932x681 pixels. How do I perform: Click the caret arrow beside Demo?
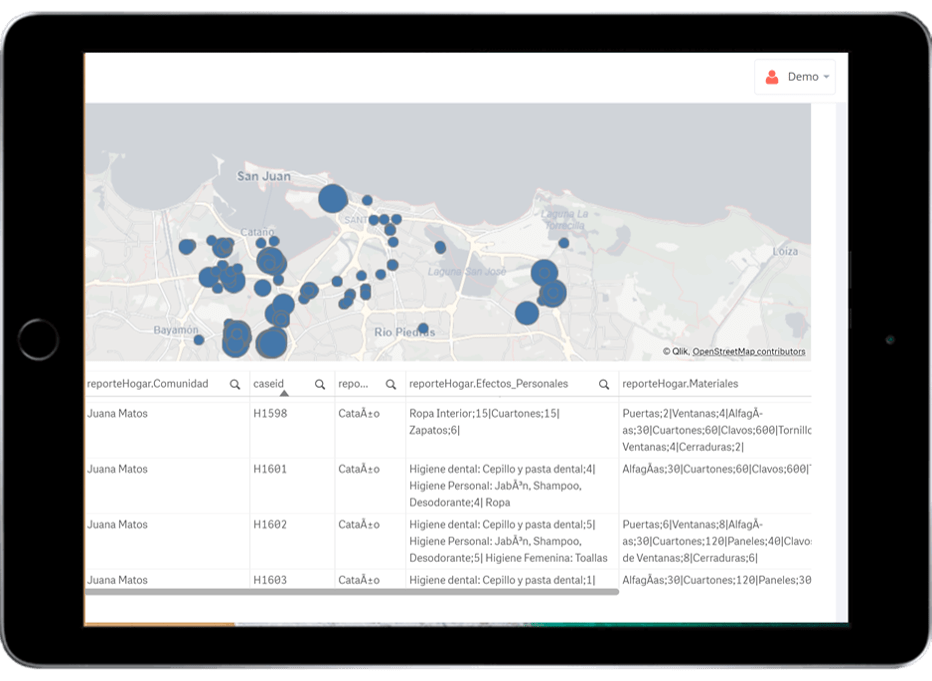pyautogui.click(x=827, y=77)
